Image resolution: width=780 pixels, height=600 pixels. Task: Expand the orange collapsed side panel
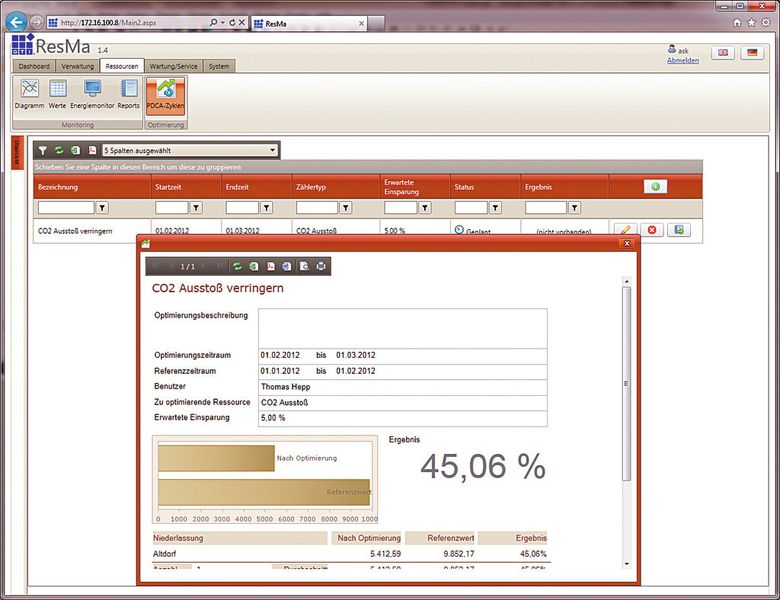click(17, 152)
